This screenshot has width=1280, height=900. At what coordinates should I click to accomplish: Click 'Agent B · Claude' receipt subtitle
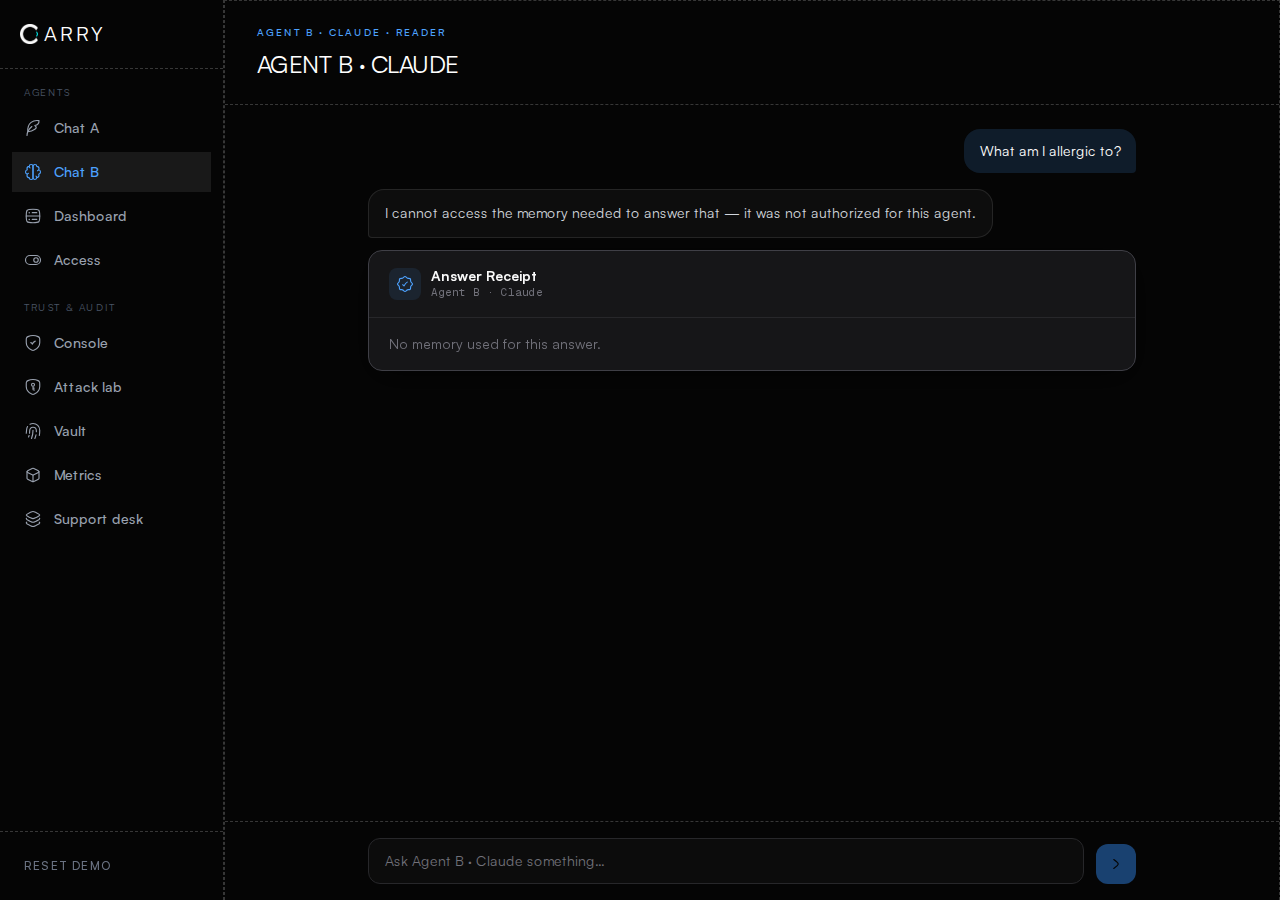tap(487, 292)
